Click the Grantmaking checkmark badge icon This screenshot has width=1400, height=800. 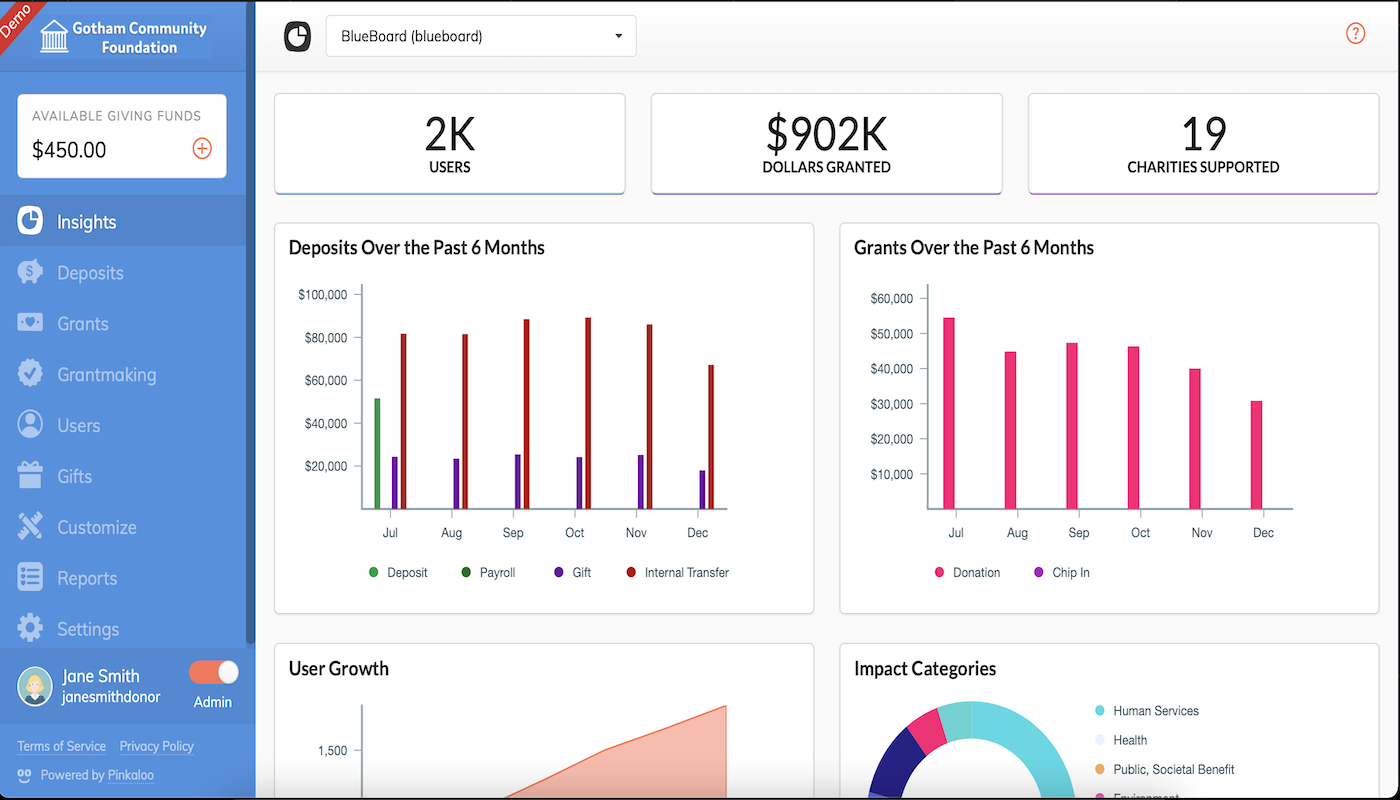tap(30, 374)
